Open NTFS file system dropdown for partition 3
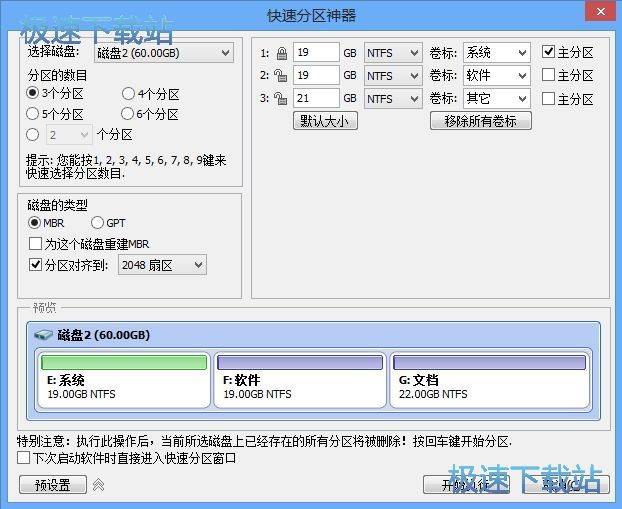 (392, 98)
